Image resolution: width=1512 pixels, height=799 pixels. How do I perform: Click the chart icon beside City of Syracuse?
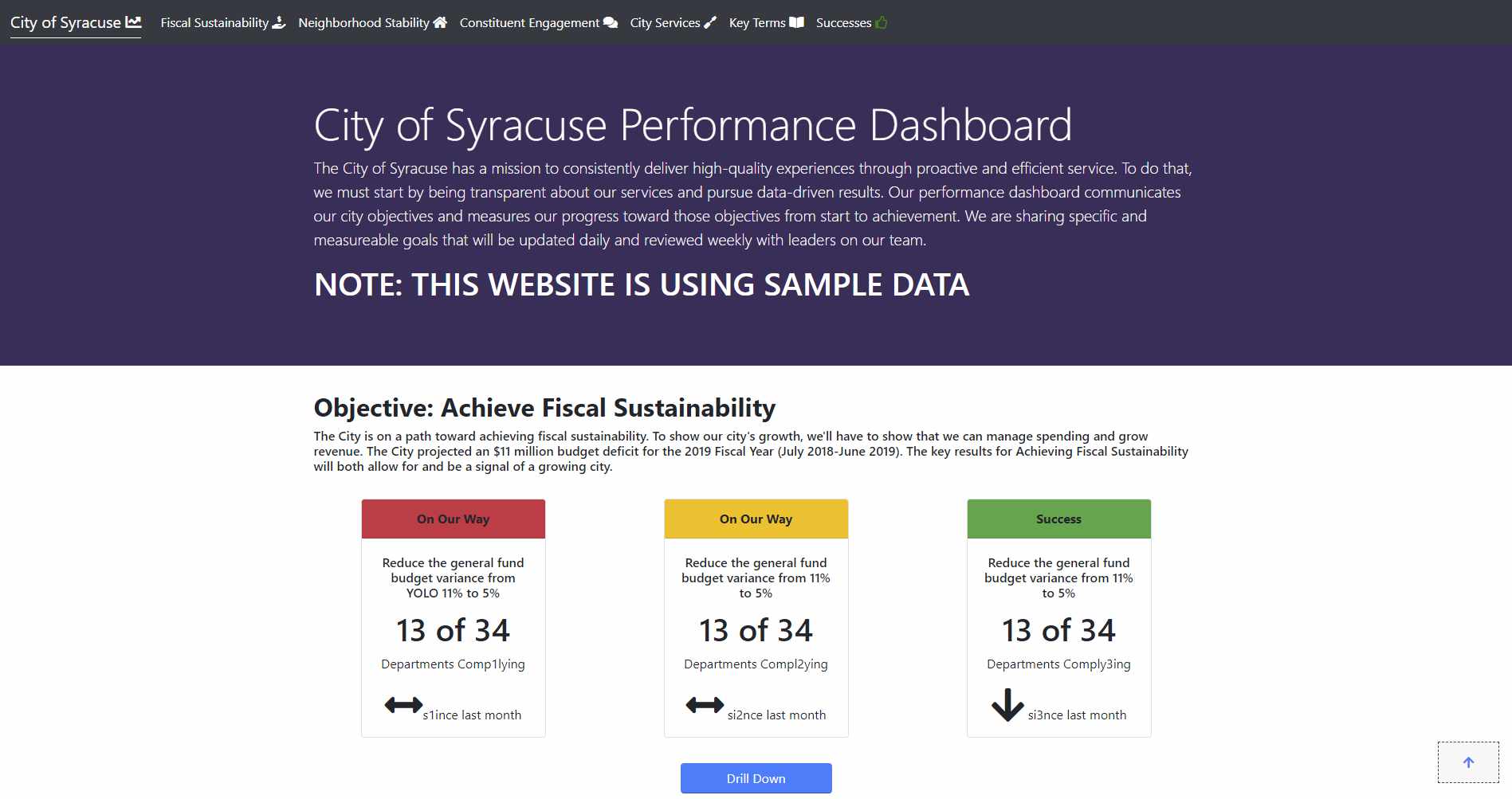(133, 22)
